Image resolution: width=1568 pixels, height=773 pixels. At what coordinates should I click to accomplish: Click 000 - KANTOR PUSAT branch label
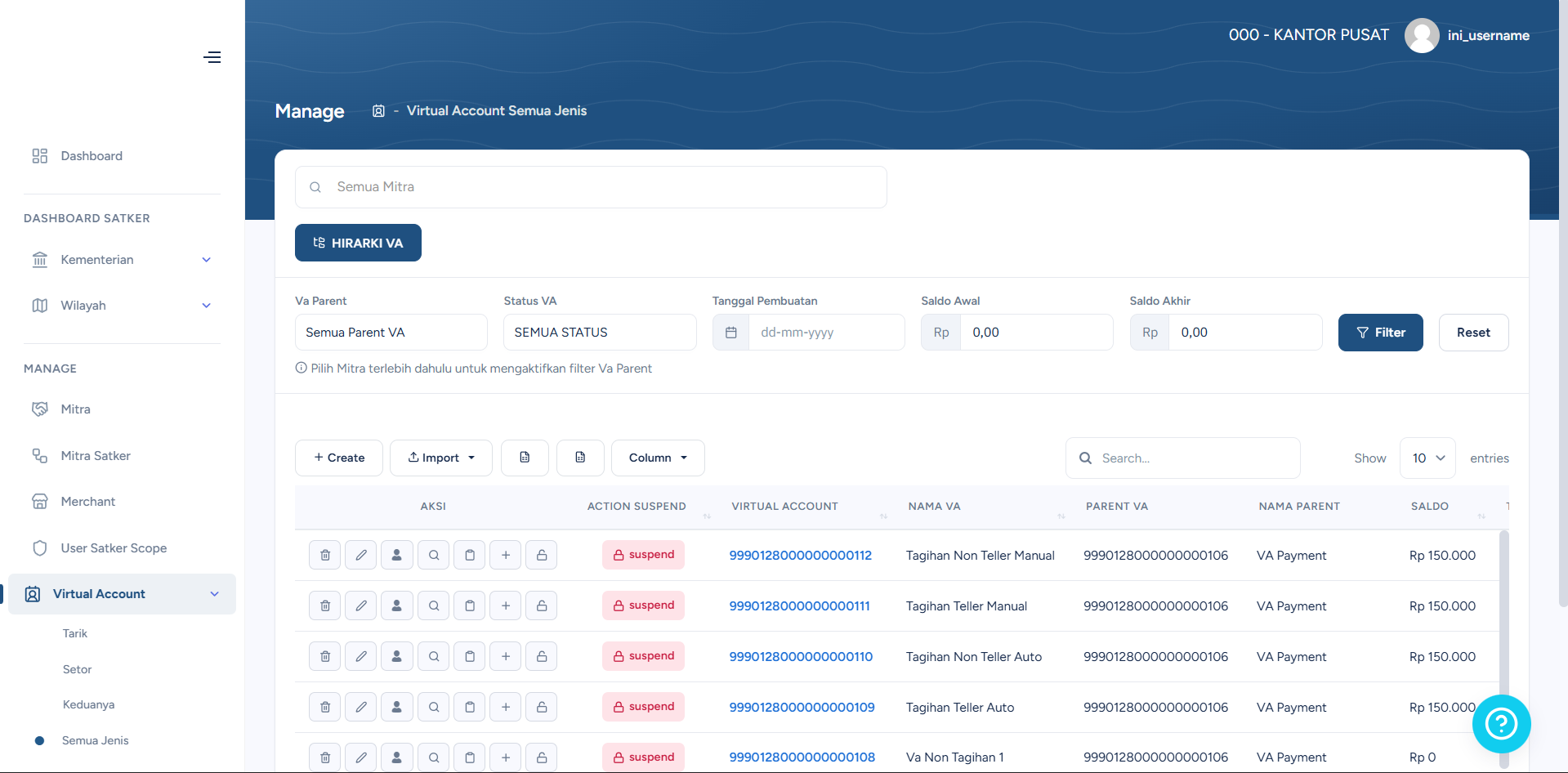coord(1309,35)
